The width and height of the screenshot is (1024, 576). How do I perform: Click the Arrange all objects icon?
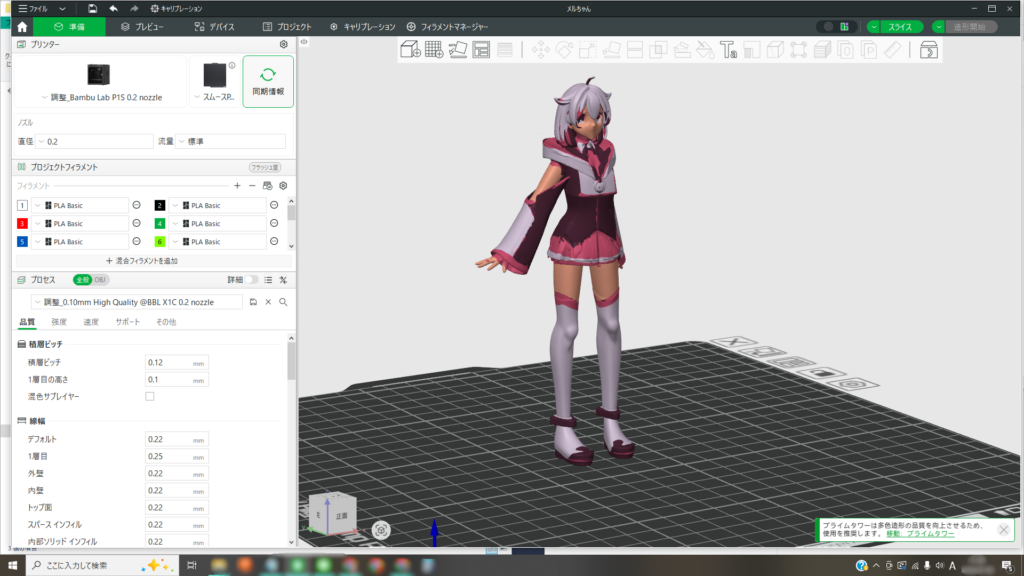pyautogui.click(x=481, y=50)
